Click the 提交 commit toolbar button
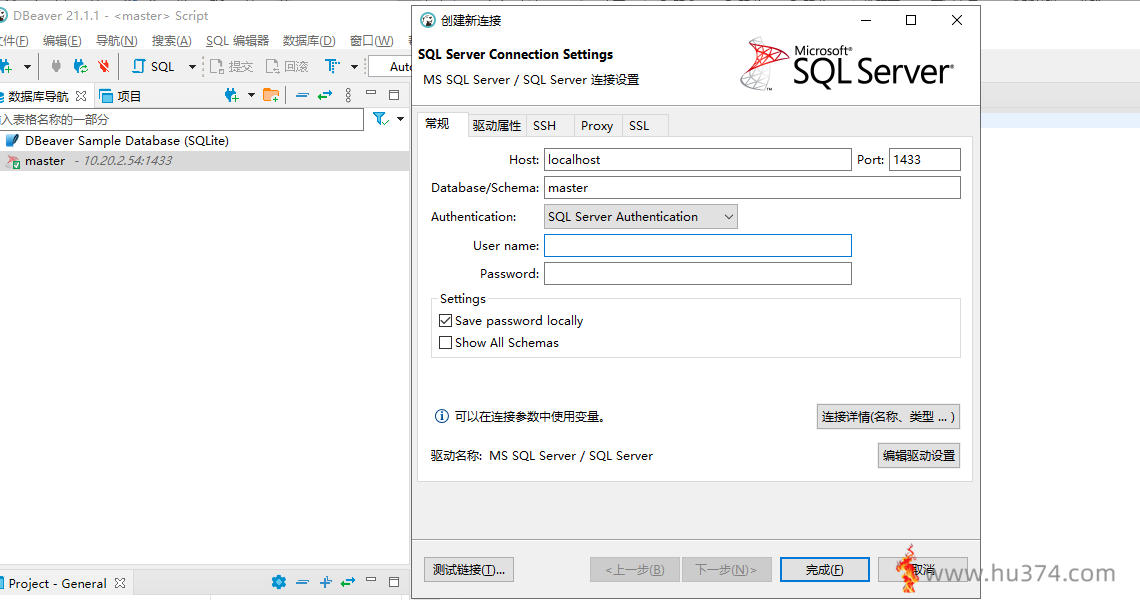The width and height of the screenshot is (1140, 600). (231, 67)
